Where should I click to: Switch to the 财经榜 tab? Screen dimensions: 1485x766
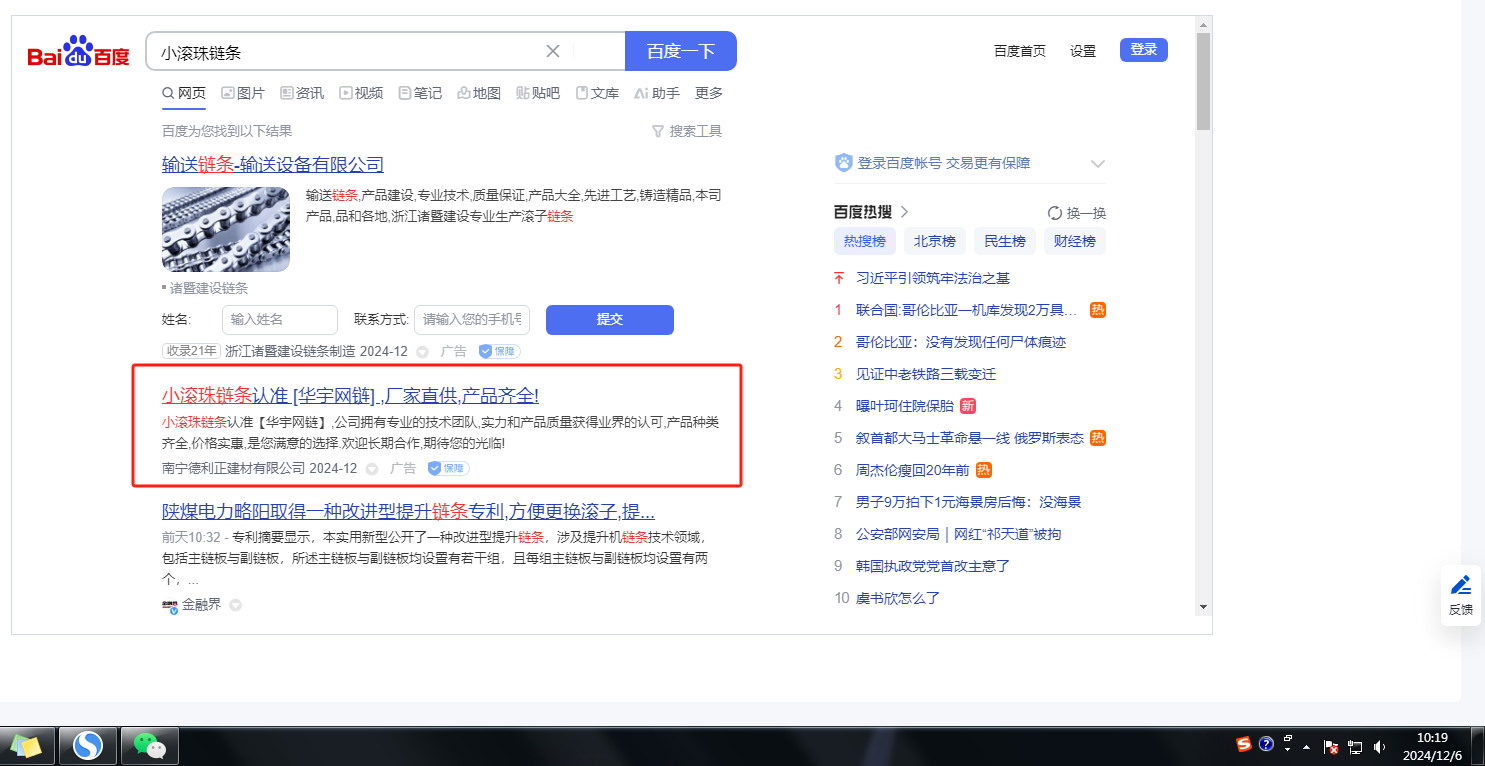pyautogui.click(x=1075, y=241)
